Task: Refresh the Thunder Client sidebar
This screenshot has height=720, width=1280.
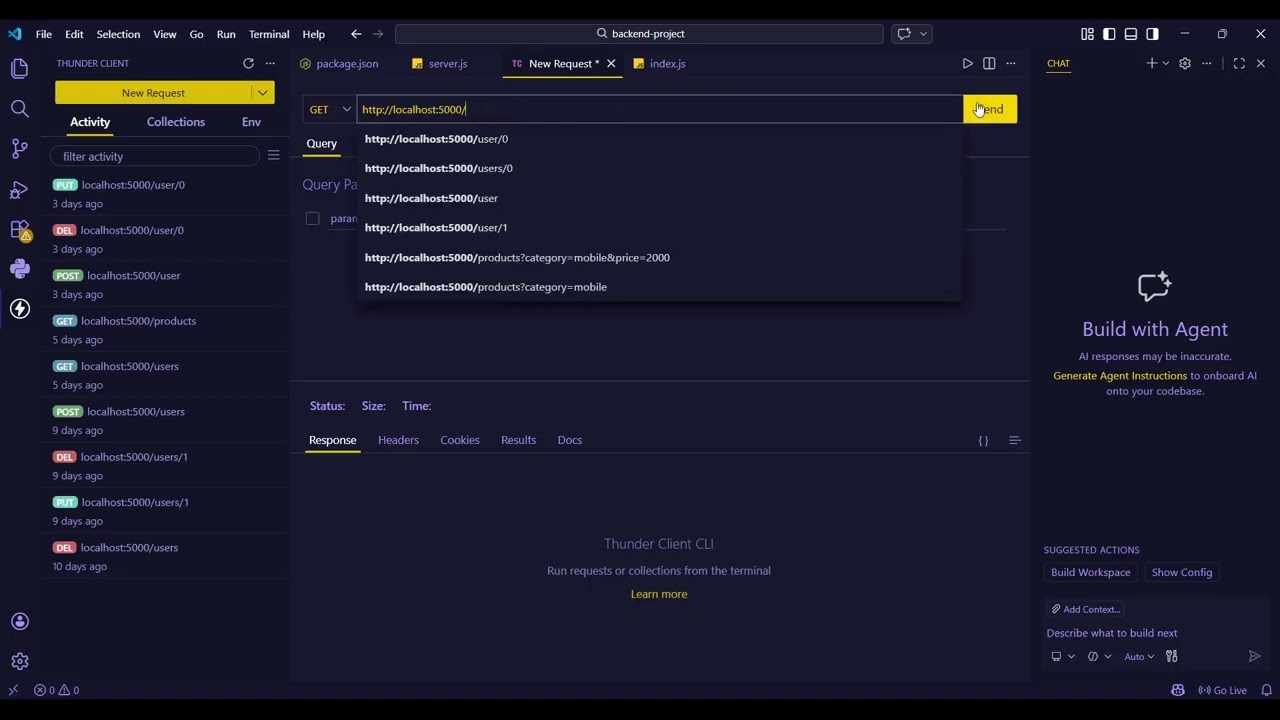Action: click(248, 63)
